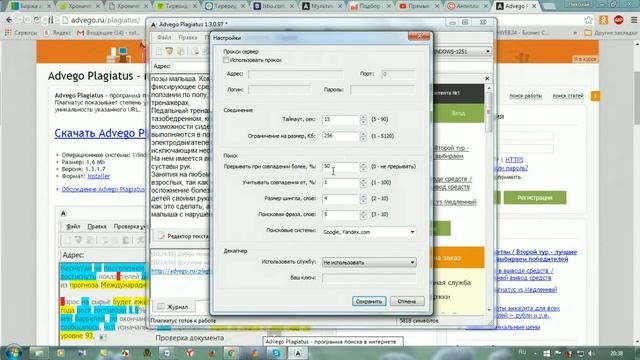Click the Таймаут seconds input field
Viewport: 640px width, 360px height.
click(x=341, y=120)
